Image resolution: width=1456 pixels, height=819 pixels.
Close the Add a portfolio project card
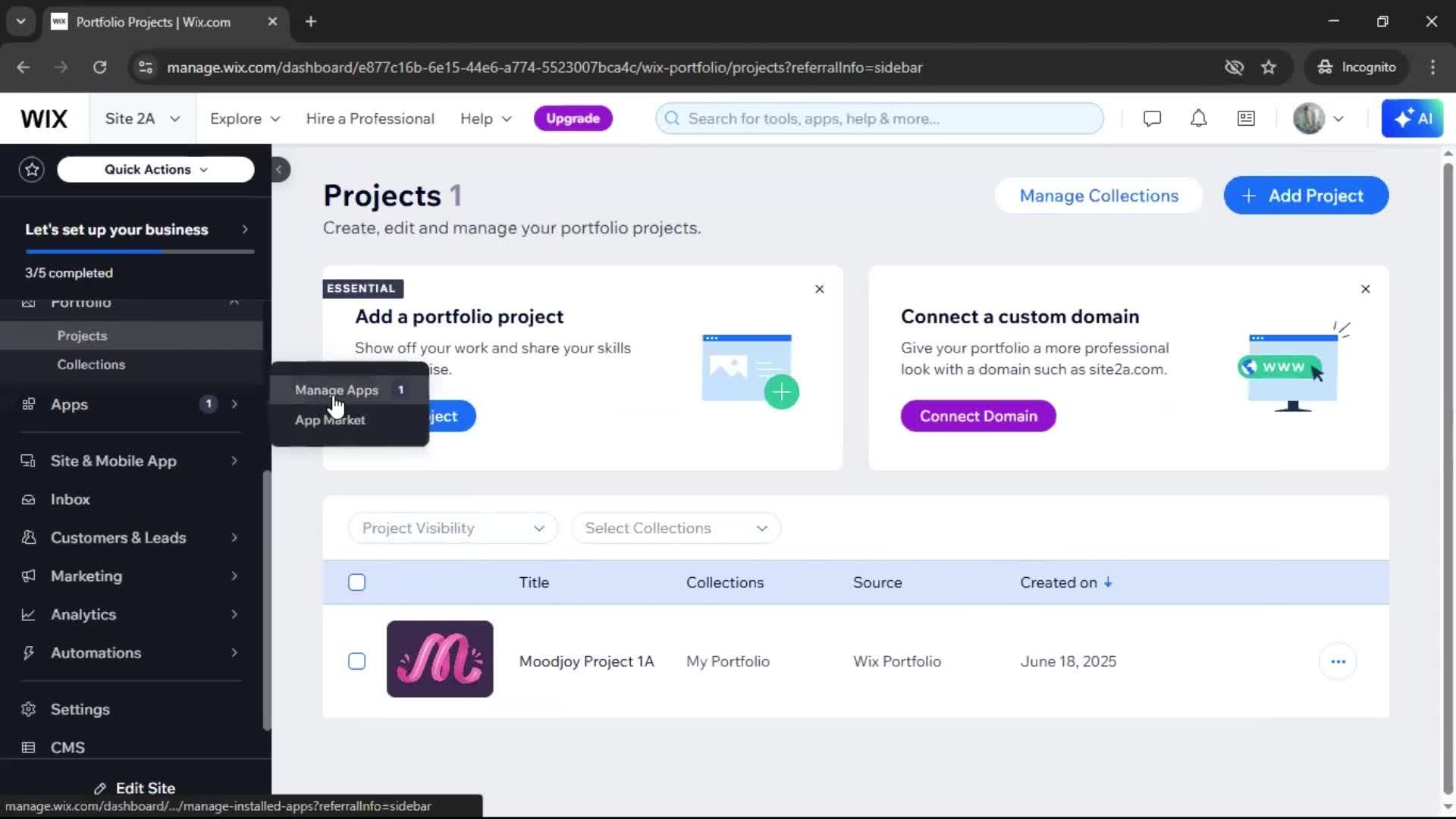tap(820, 289)
